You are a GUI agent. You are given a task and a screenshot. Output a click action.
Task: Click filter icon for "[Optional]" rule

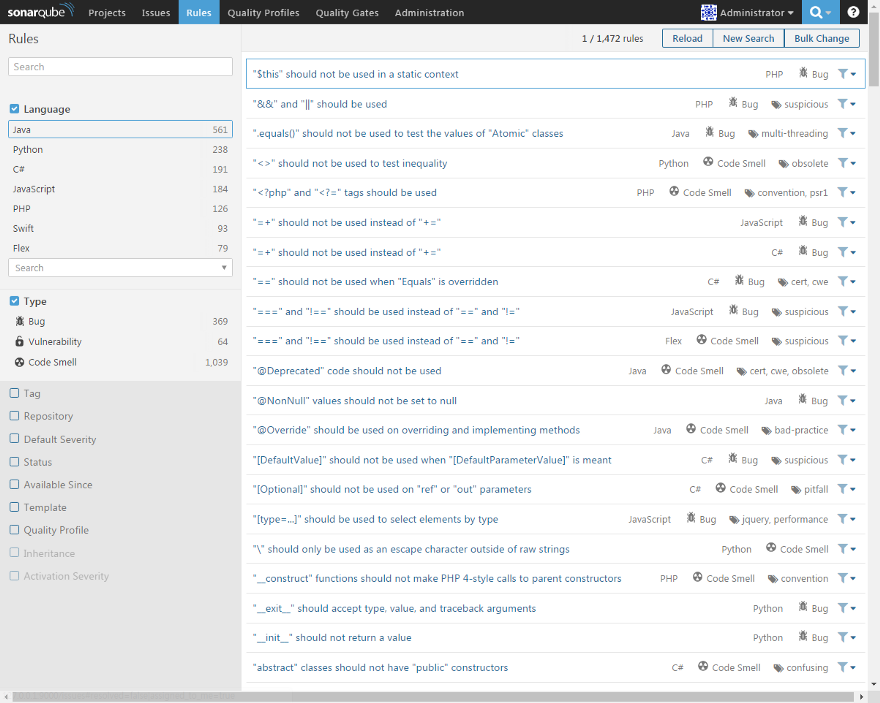(842, 489)
